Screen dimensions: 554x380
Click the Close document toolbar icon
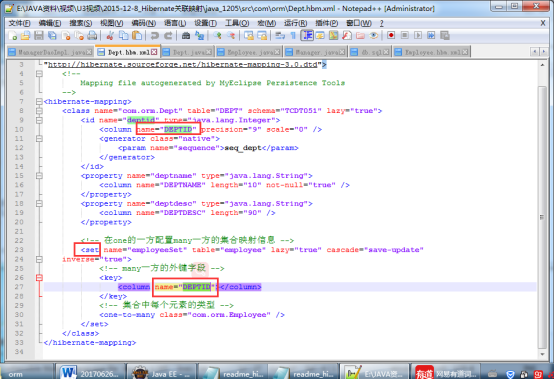(66, 35)
